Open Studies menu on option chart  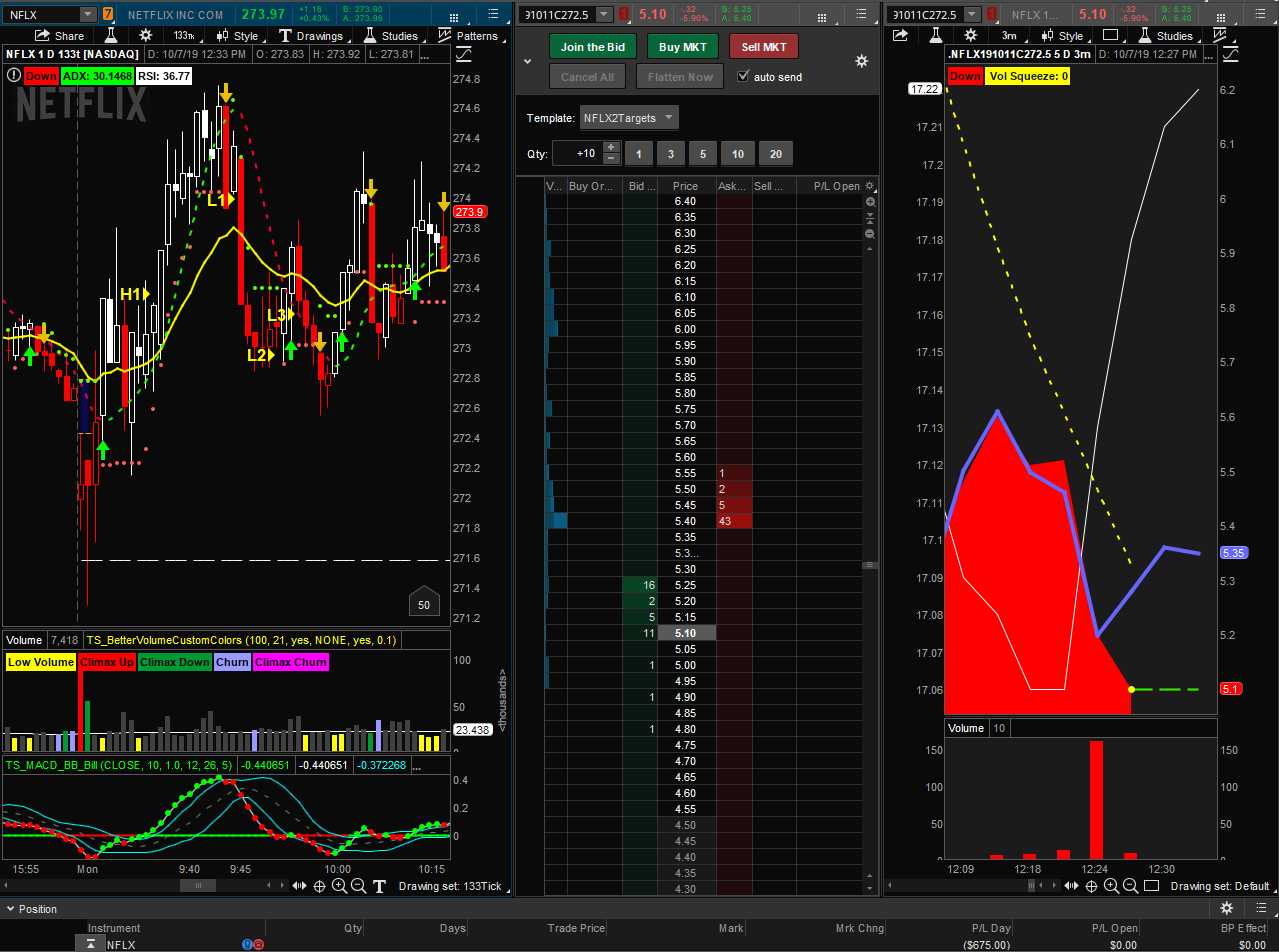click(x=1165, y=36)
